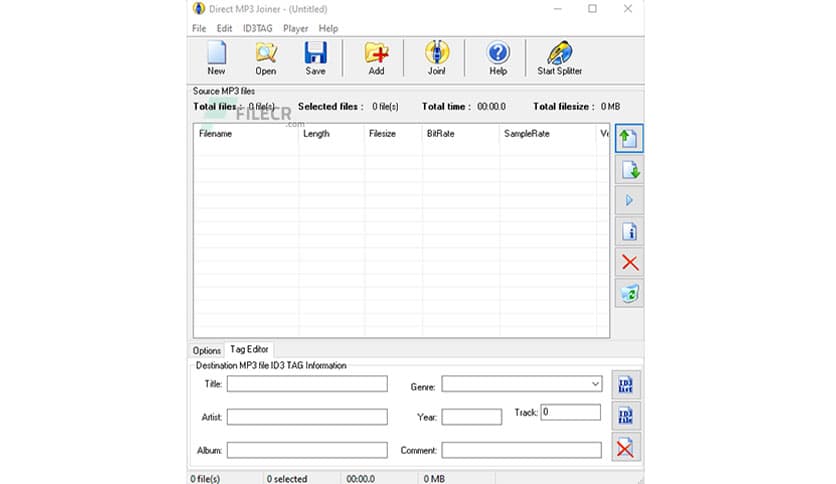Move selected file up in list
Screen dimensions: 836x484
(629, 139)
